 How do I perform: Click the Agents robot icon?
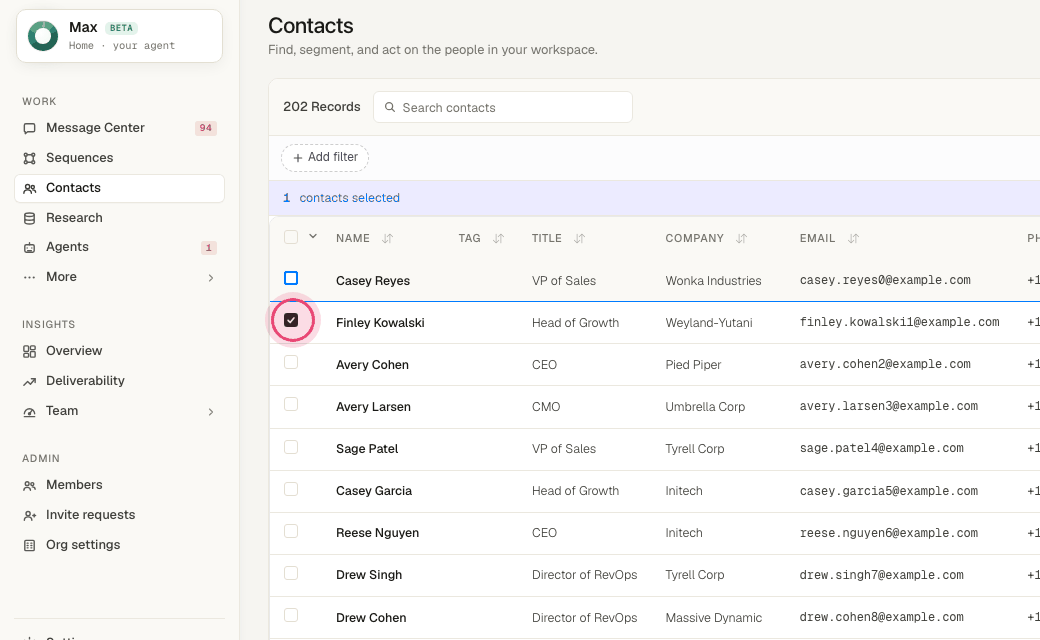[29, 247]
